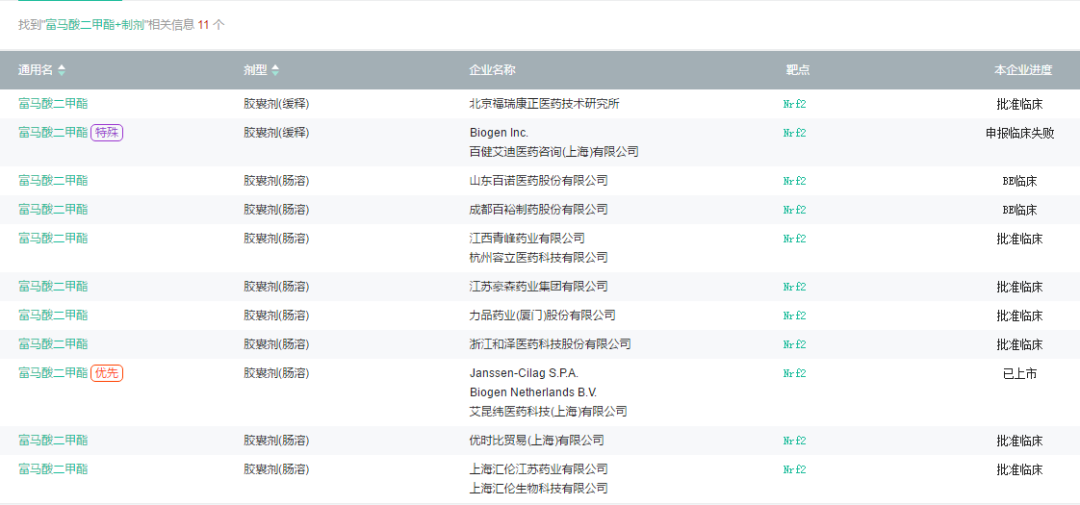Image resolution: width=1080 pixels, height=505 pixels.
Task: Click the 靶点 column header
Action: click(797, 70)
